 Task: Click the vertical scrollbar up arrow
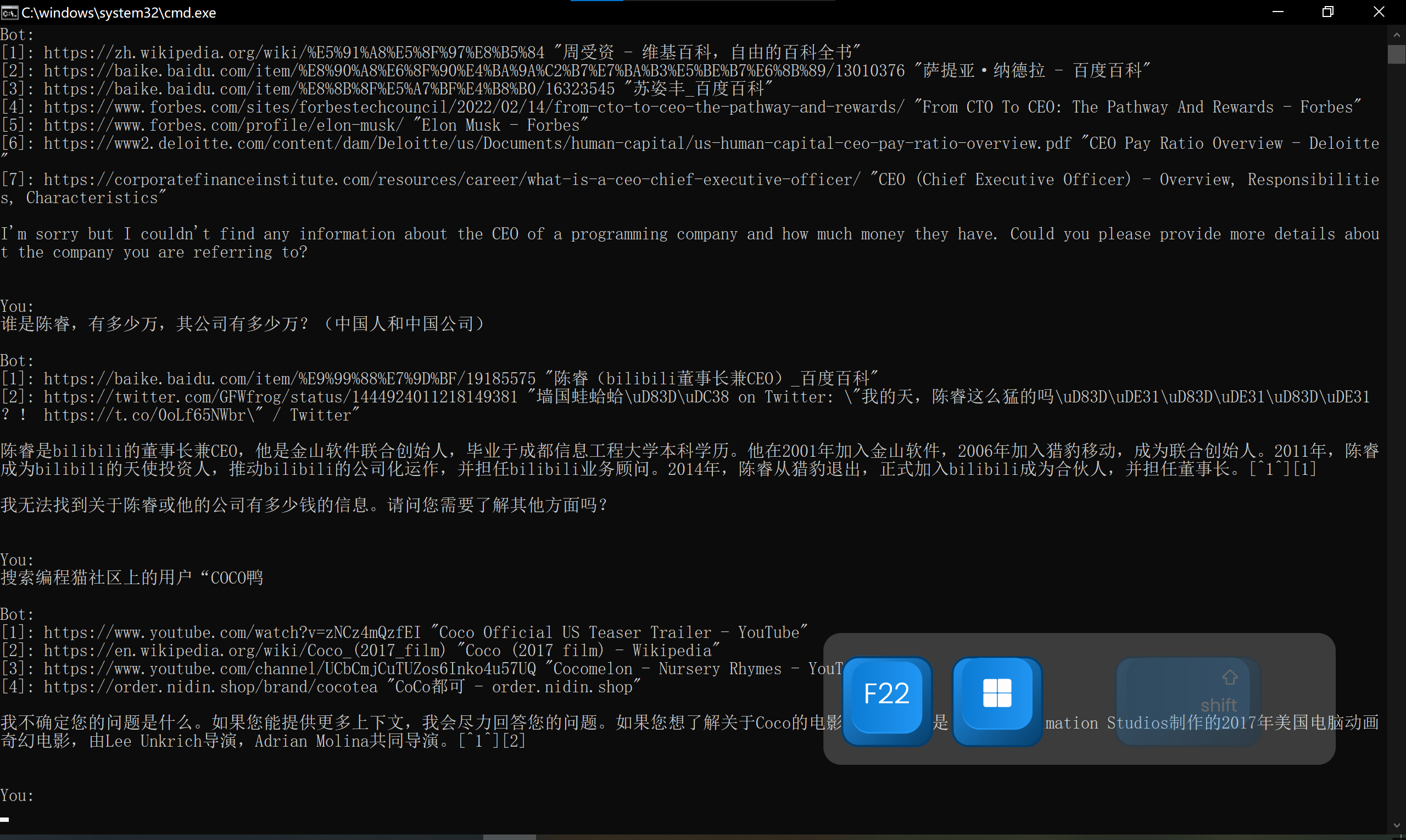pos(1396,35)
